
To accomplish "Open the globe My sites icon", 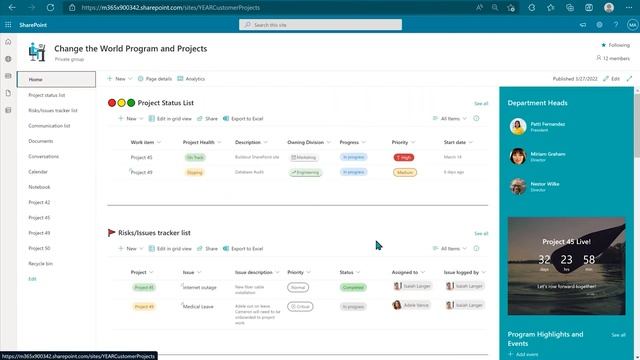I will click(x=8, y=59).
